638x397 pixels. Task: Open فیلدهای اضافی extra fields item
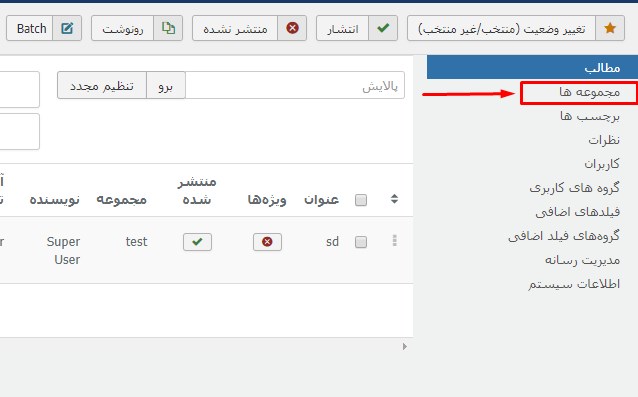point(577,212)
